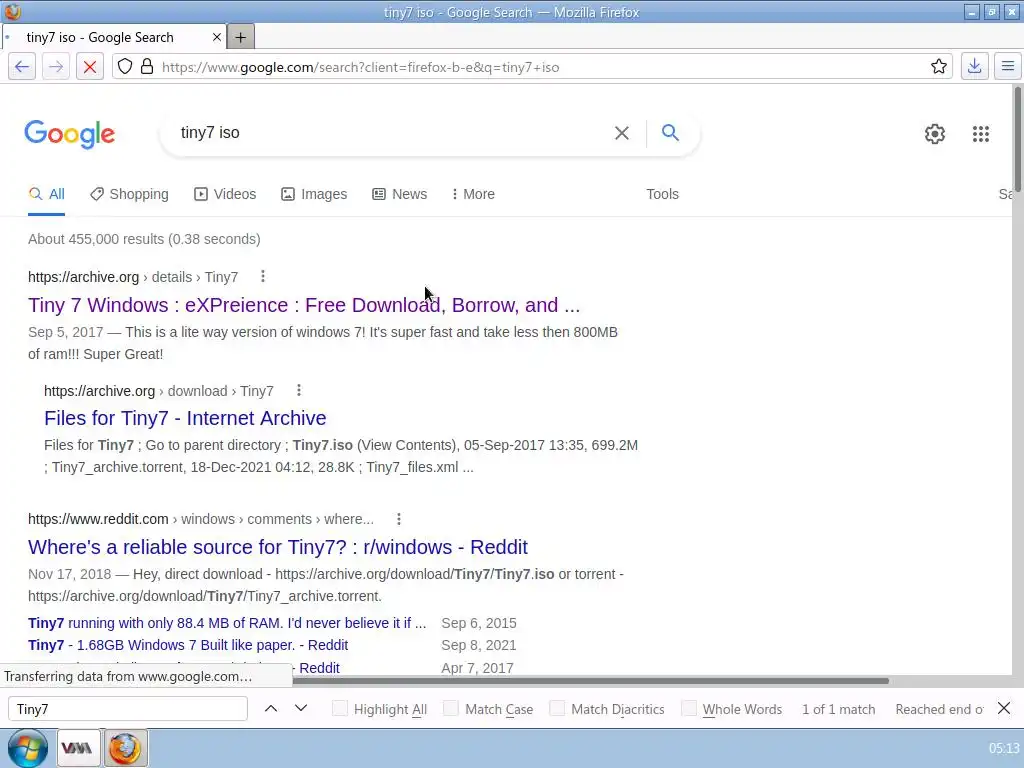This screenshot has height=768, width=1024.
Task: Click the padlock site info icon
Action: click(x=147, y=67)
